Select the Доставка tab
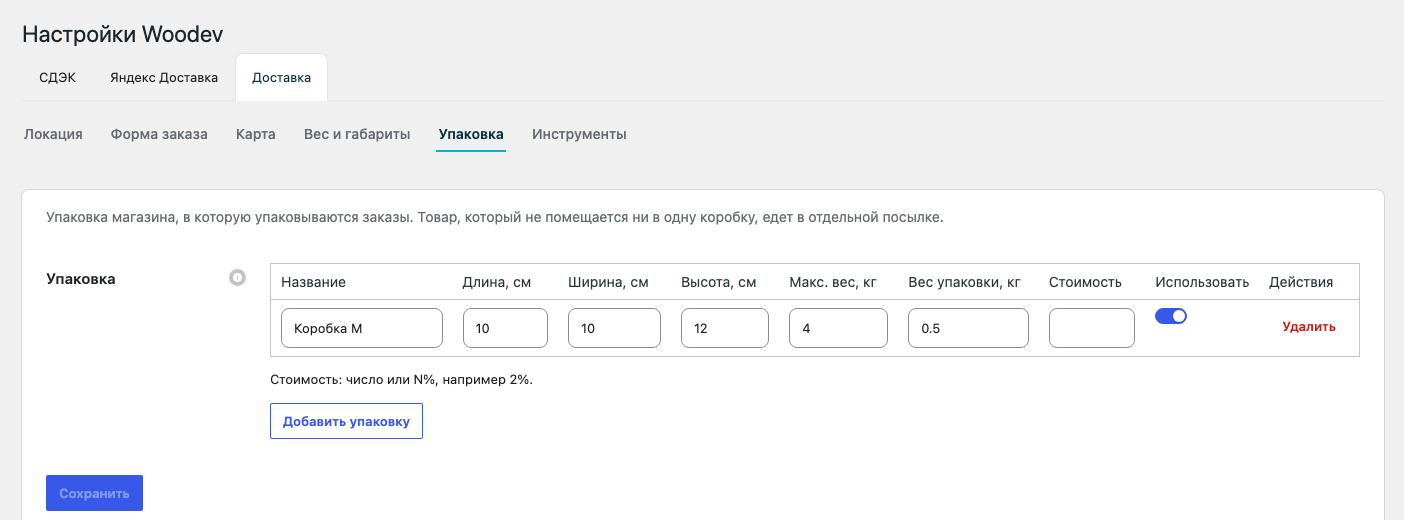This screenshot has width=1404, height=520. (281, 78)
